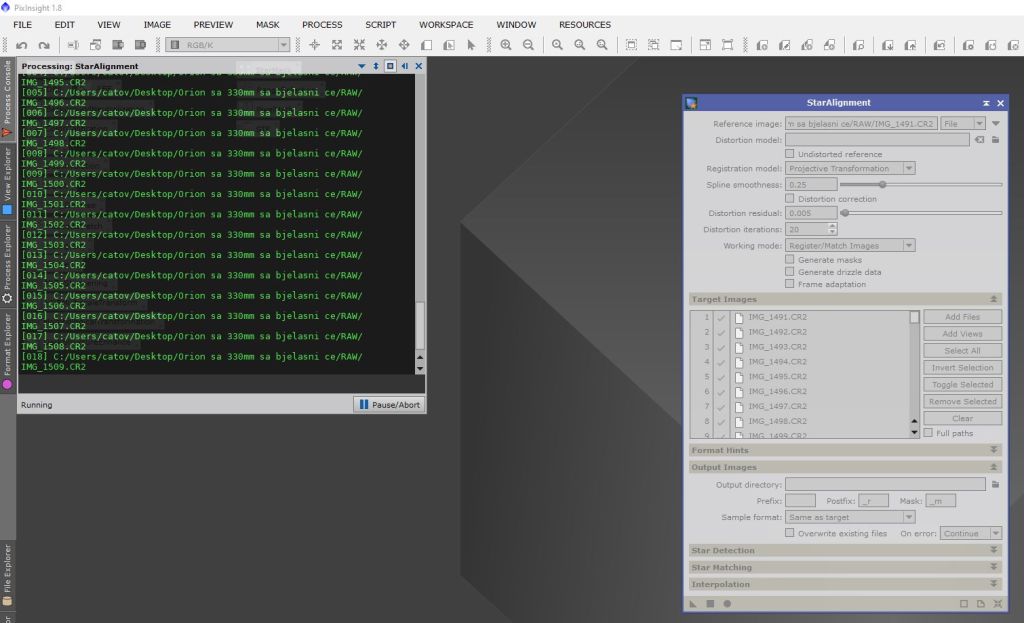This screenshot has height=623, width=1024.
Task: Open the File Explorer side panel
Action: 7,575
